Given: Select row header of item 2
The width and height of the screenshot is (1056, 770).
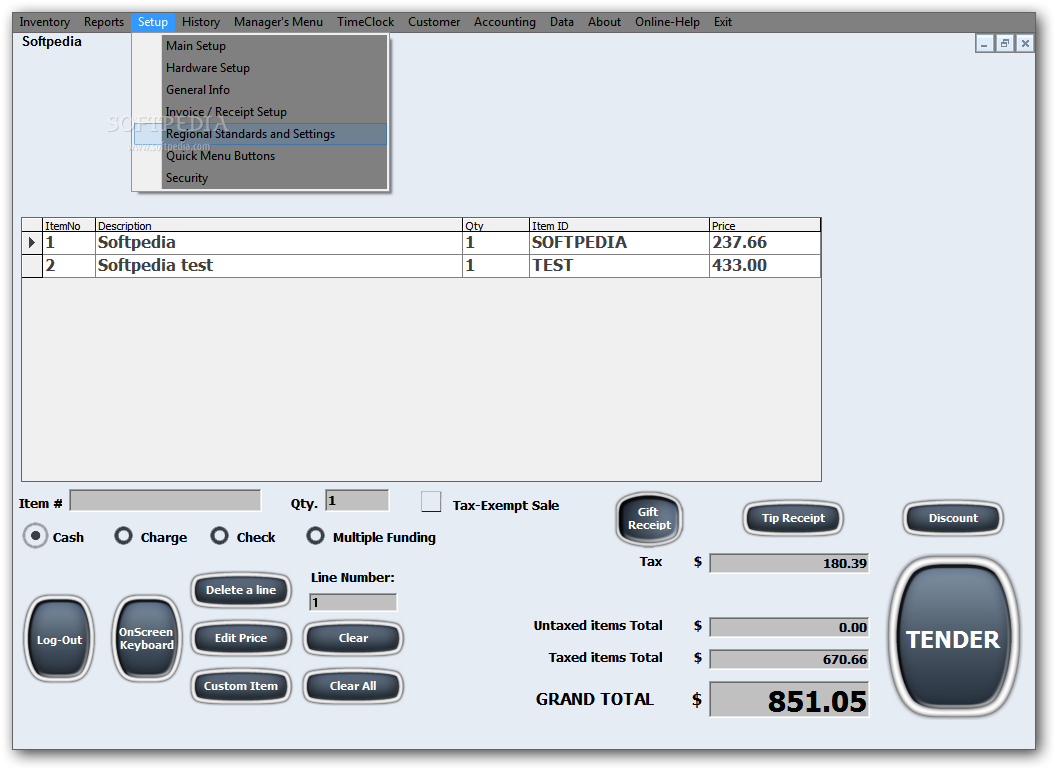Looking at the screenshot, I should point(32,265).
